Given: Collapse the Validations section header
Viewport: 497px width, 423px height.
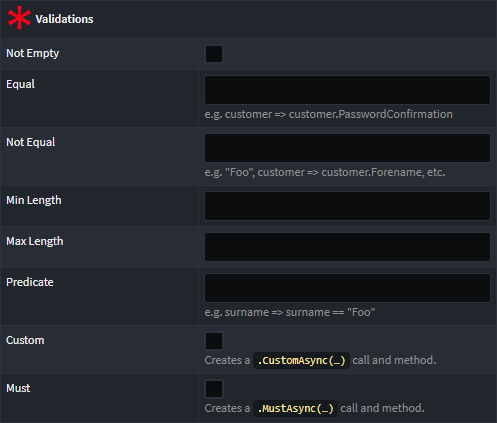Looking at the screenshot, I should [x=248, y=19].
